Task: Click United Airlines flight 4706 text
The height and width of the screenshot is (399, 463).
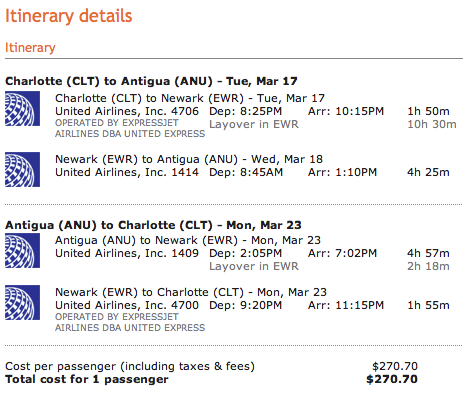Action: coord(127,111)
